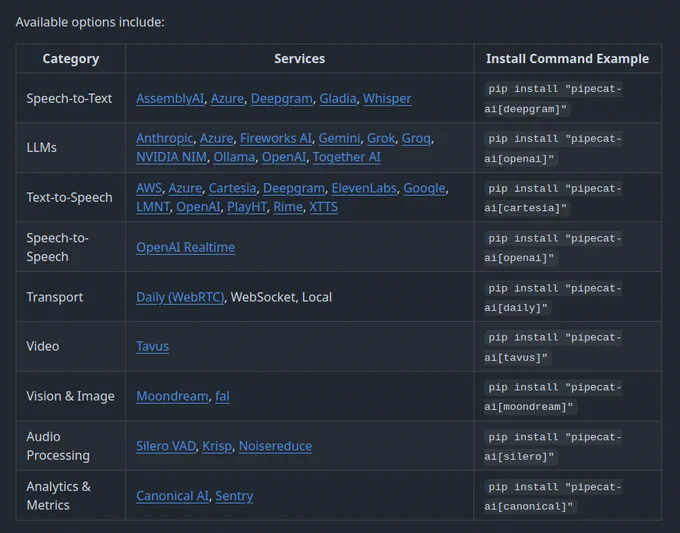Follow the Groq link
680x533 pixels.
[416, 138]
